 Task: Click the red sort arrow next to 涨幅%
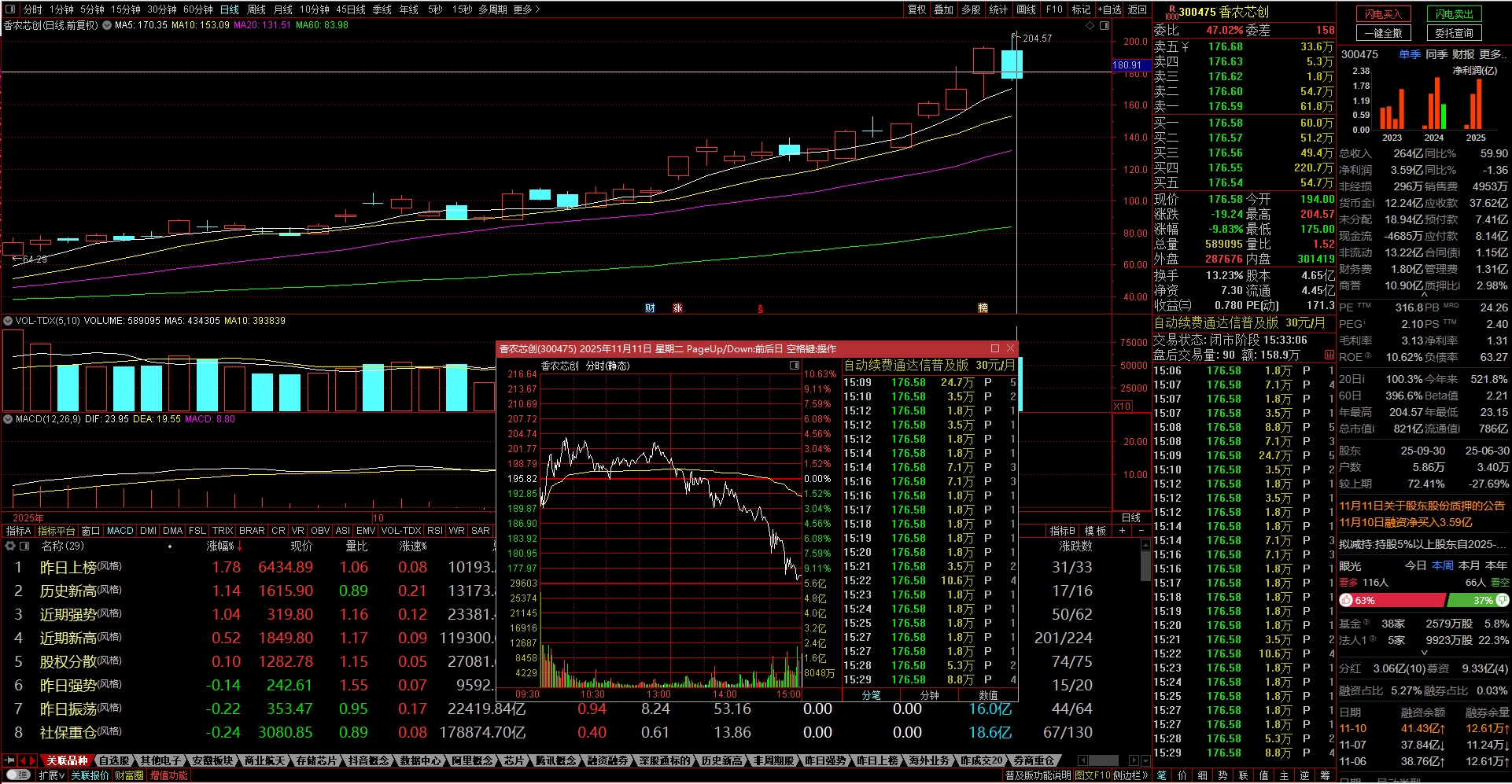point(240,546)
